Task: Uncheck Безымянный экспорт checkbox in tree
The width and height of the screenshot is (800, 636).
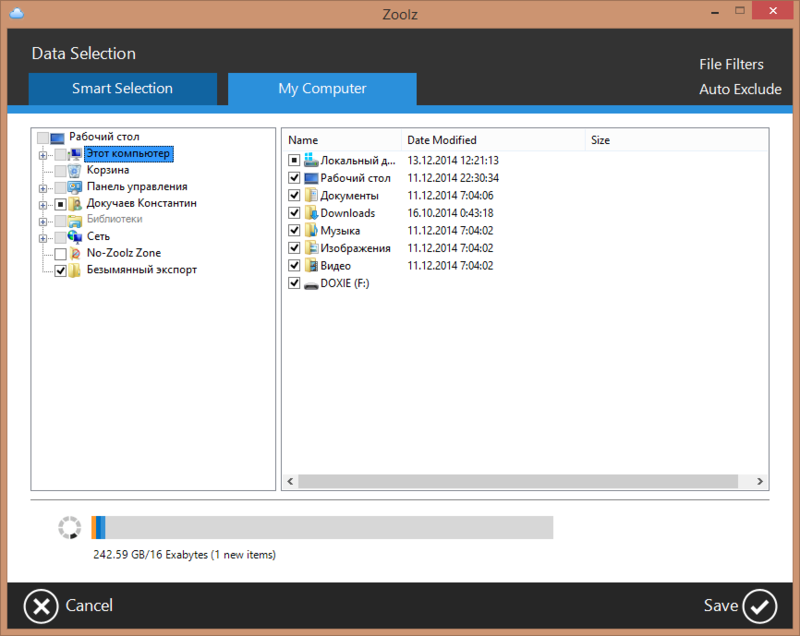Action: pos(60,271)
